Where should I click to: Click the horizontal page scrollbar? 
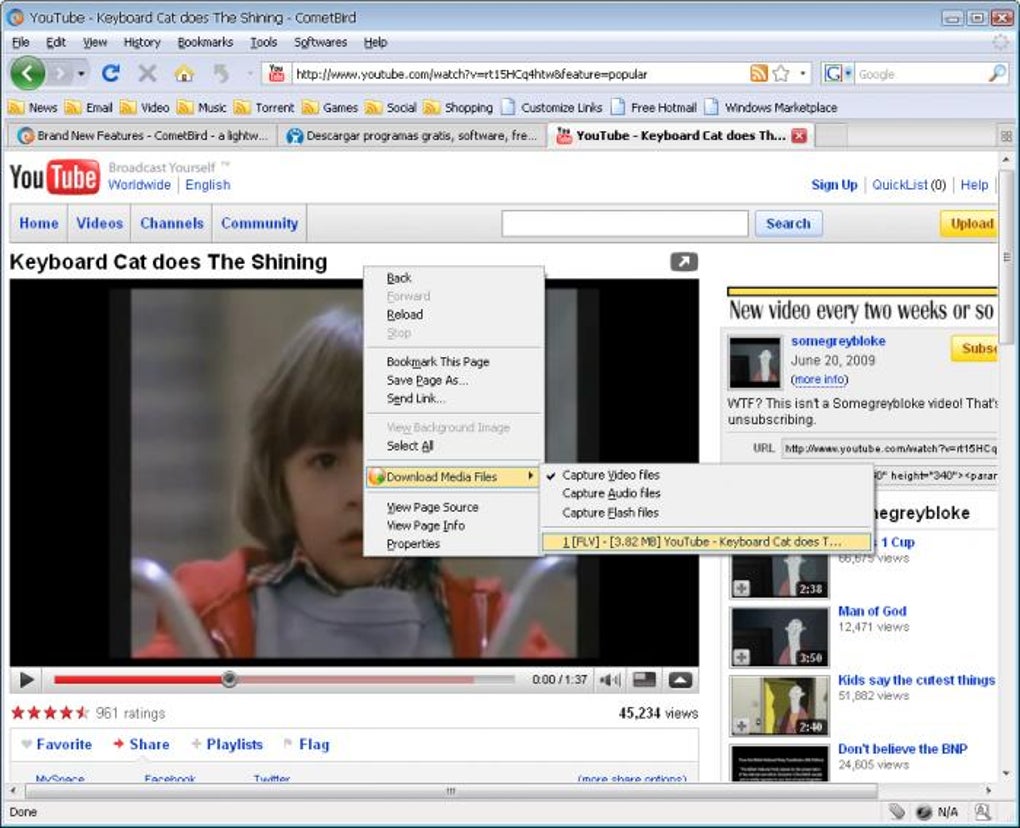451,790
